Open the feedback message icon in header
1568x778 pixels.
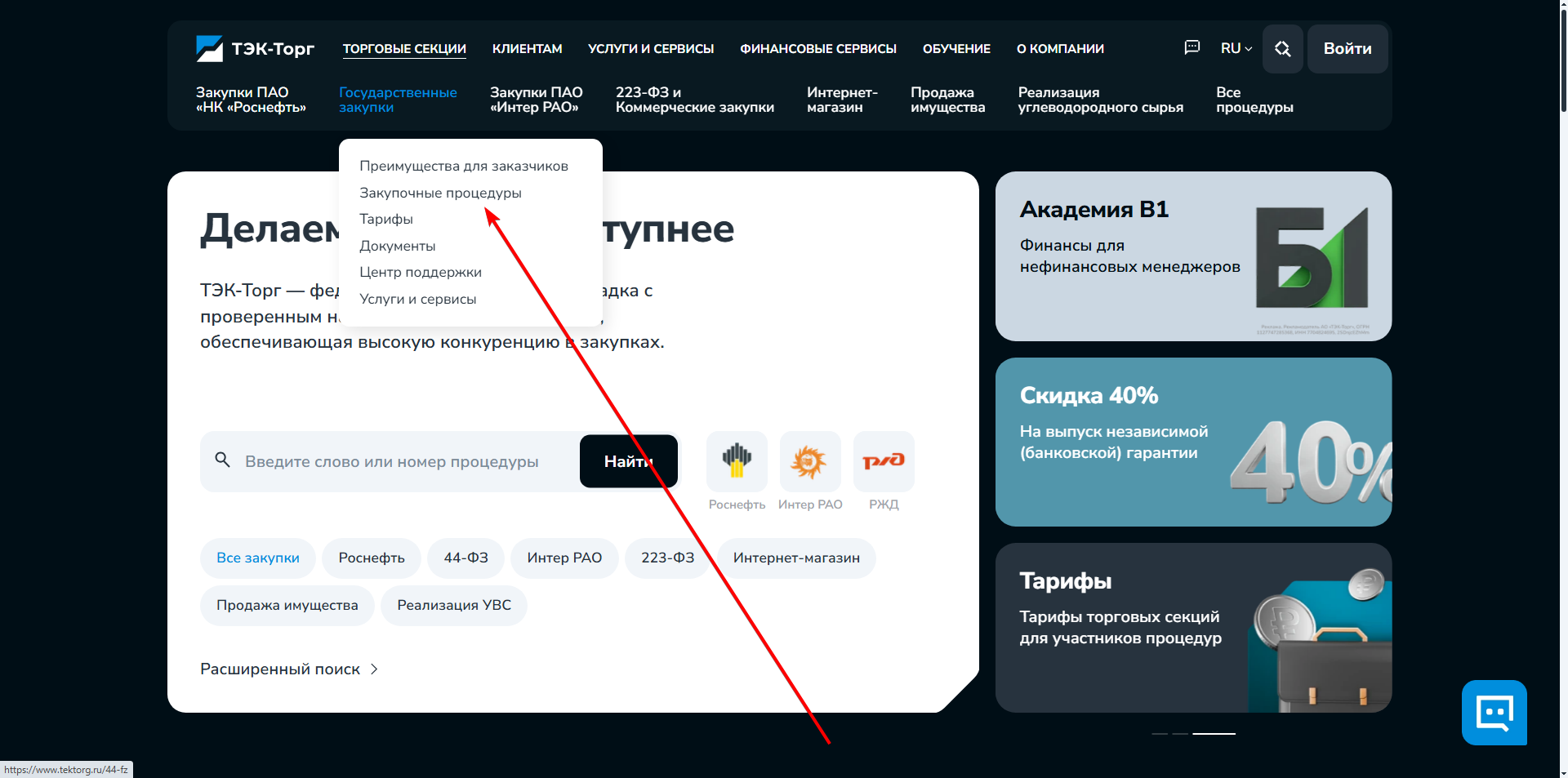1192,47
